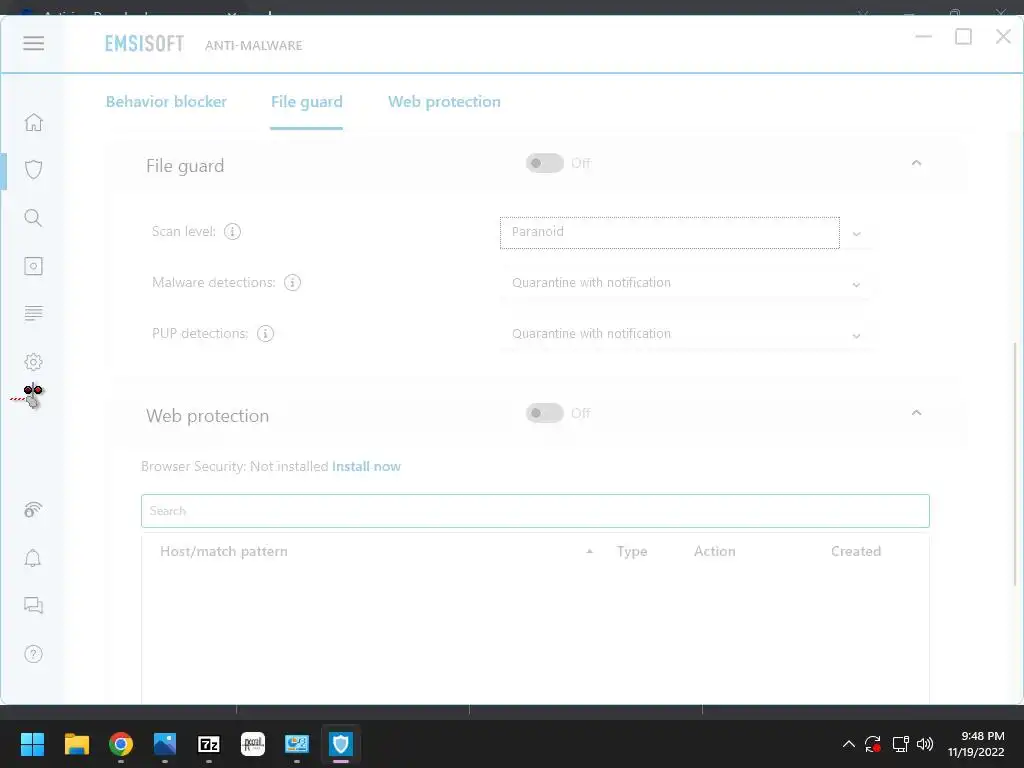1024x768 pixels.
Task: Open the Scan level Paranoid dropdown
Action: click(684, 232)
